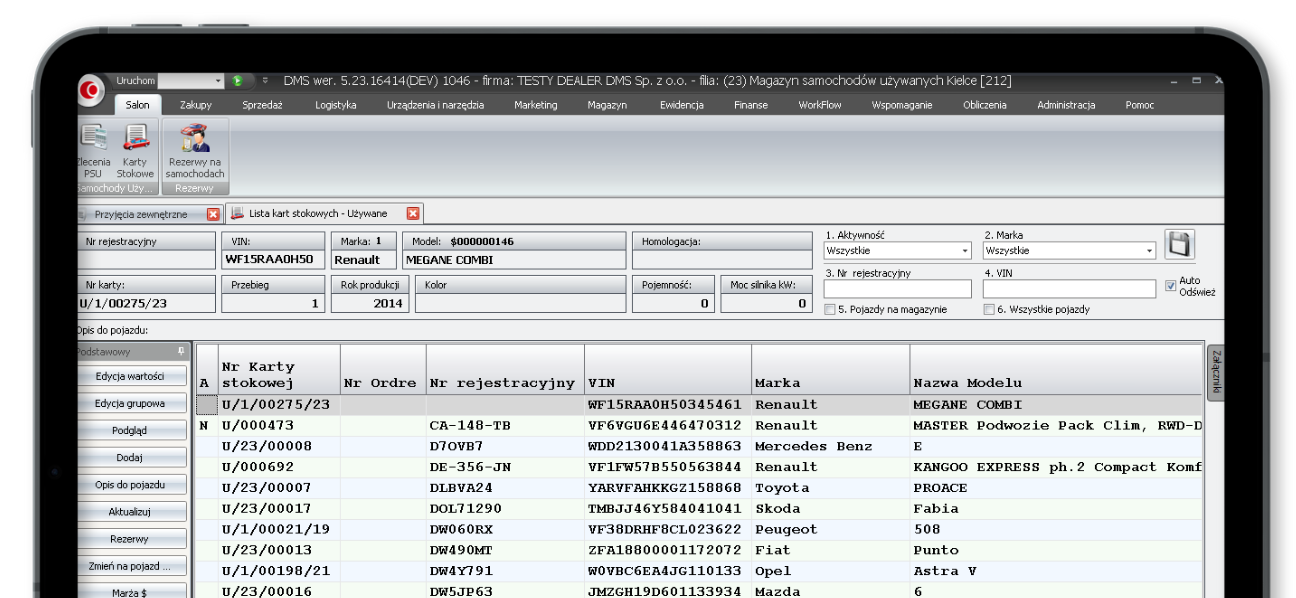1296x598 pixels.
Task: Click the Rezerwy side button
Action: (x=132, y=538)
